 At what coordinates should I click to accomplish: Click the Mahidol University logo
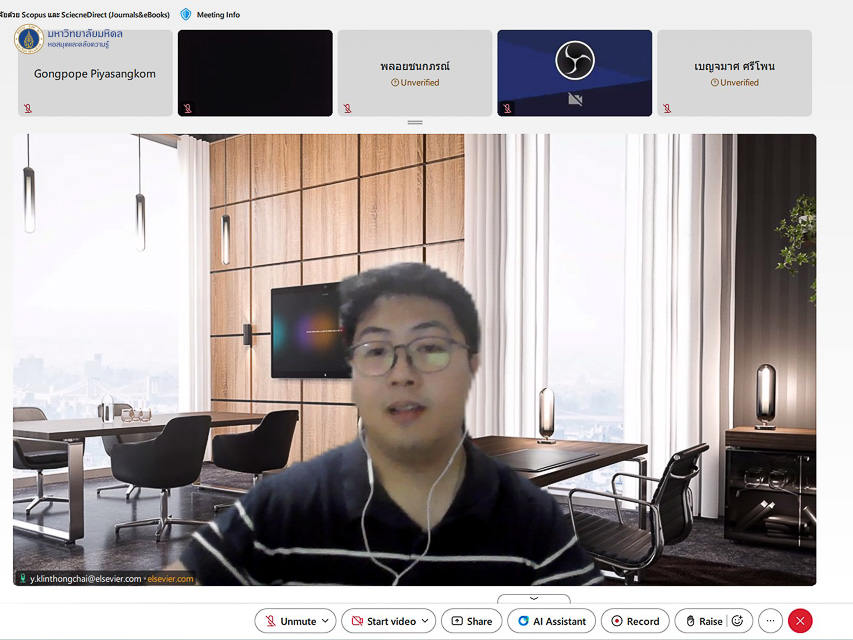29,39
